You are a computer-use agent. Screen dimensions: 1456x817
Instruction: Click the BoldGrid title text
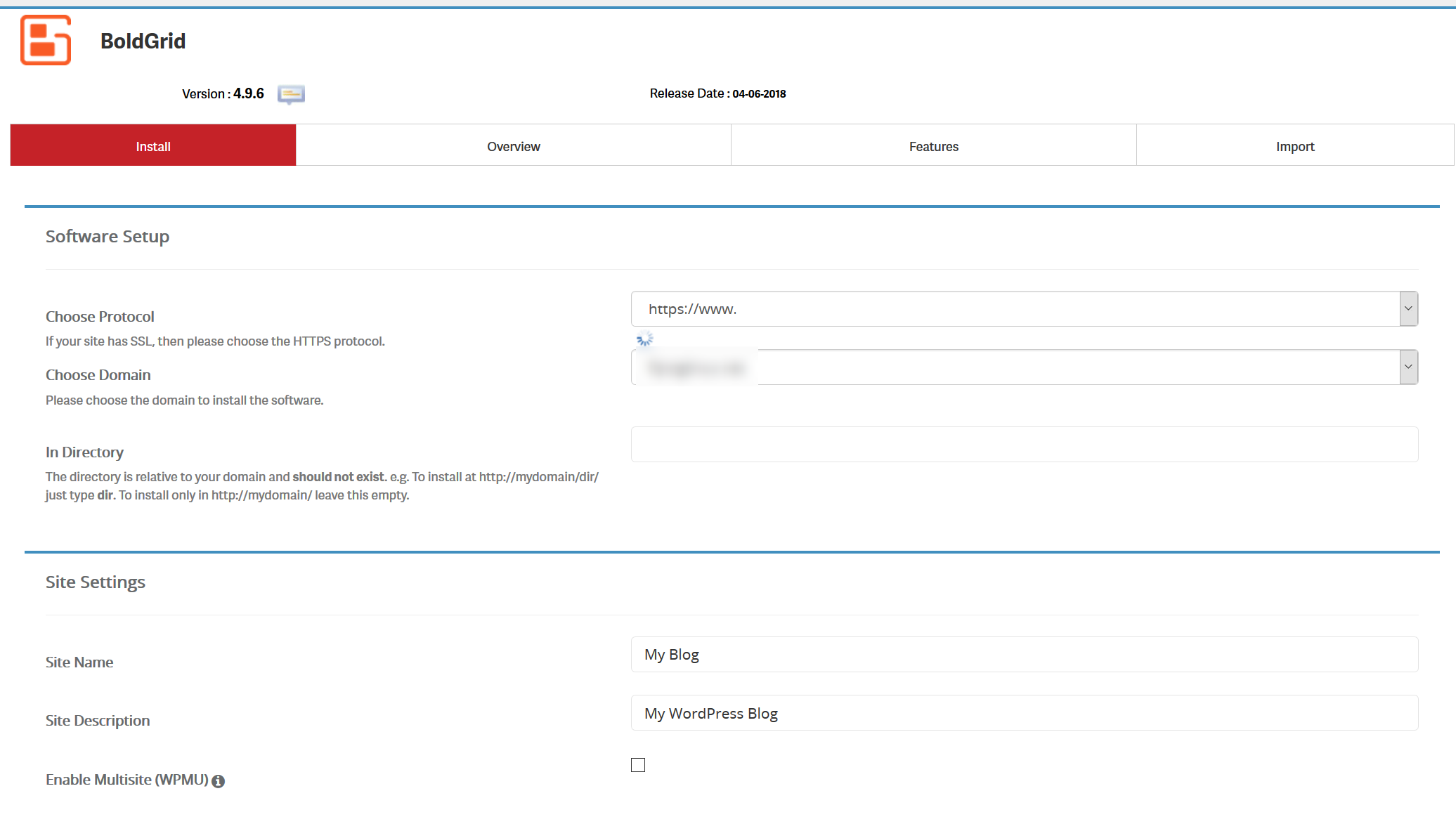click(143, 41)
